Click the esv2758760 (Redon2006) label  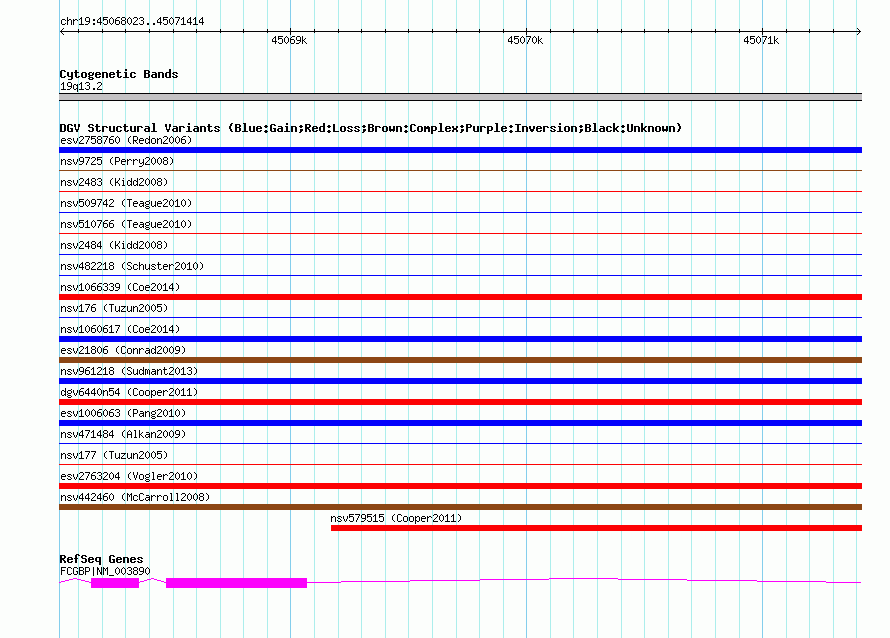click(x=126, y=140)
